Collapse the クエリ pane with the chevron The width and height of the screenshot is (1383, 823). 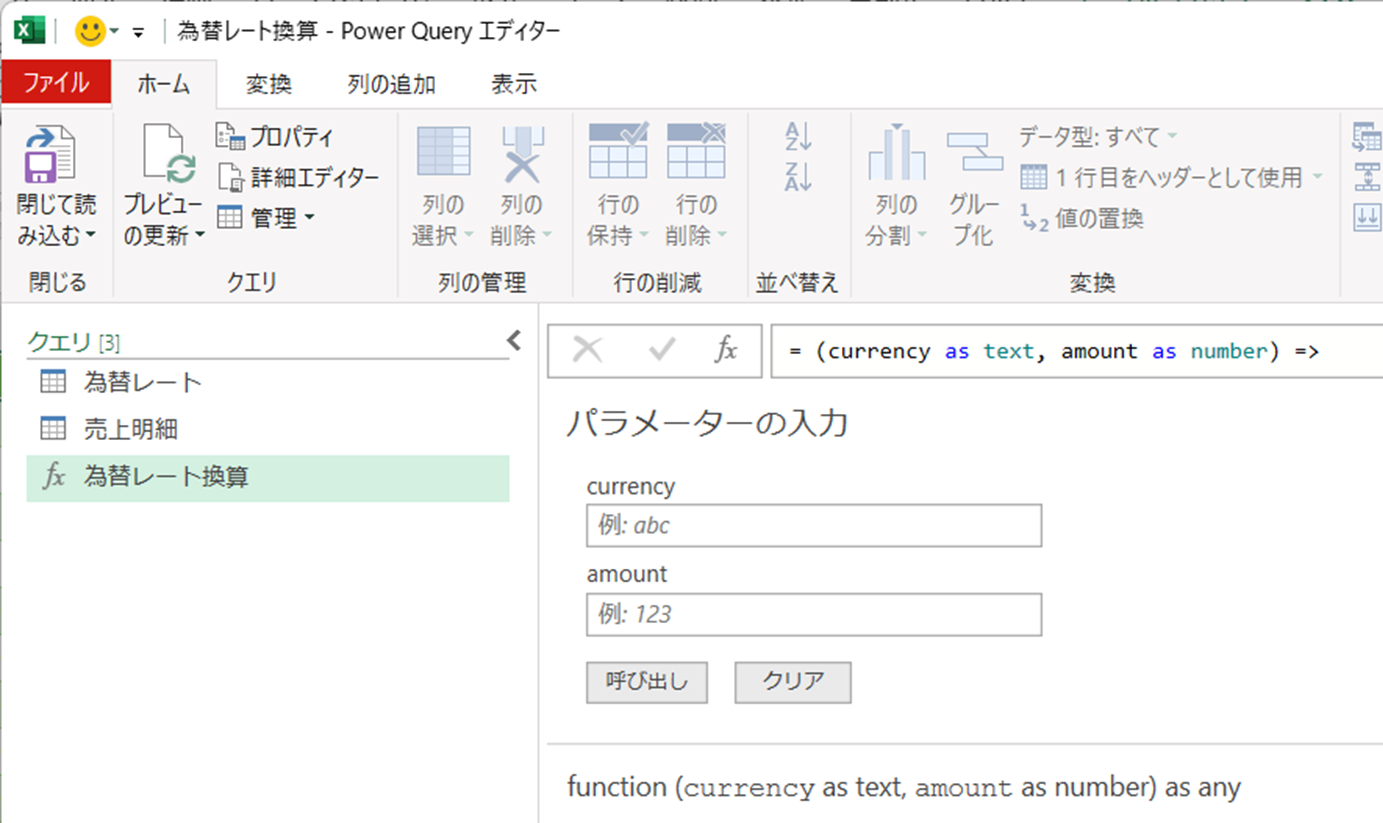click(514, 341)
